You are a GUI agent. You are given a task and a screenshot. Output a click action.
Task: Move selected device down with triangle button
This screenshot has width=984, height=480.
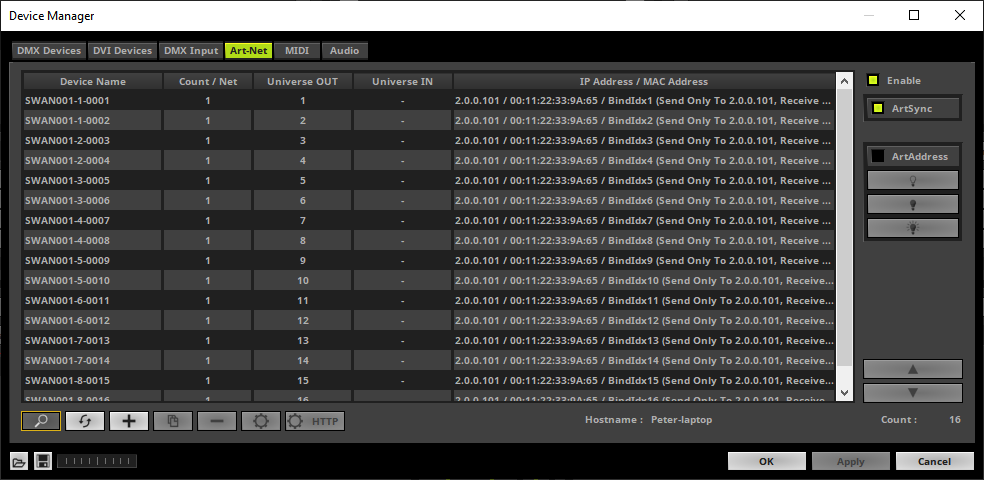pos(912,393)
